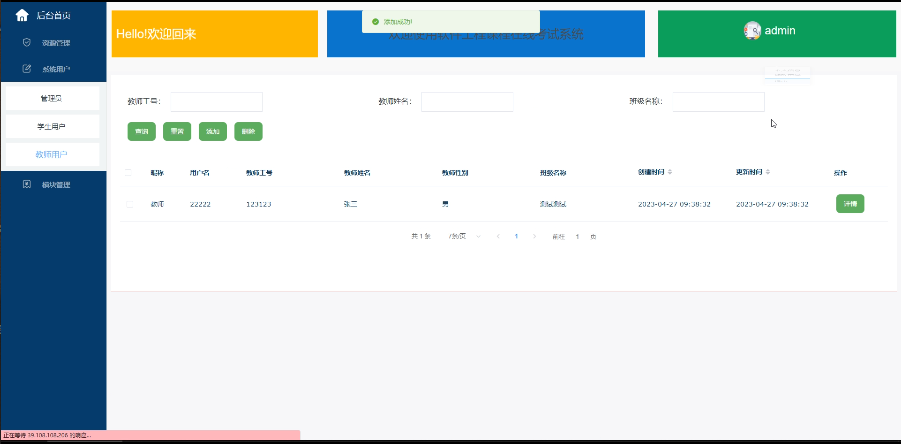Click the green 查询 button
The width and height of the screenshot is (901, 444).
tap(141, 132)
